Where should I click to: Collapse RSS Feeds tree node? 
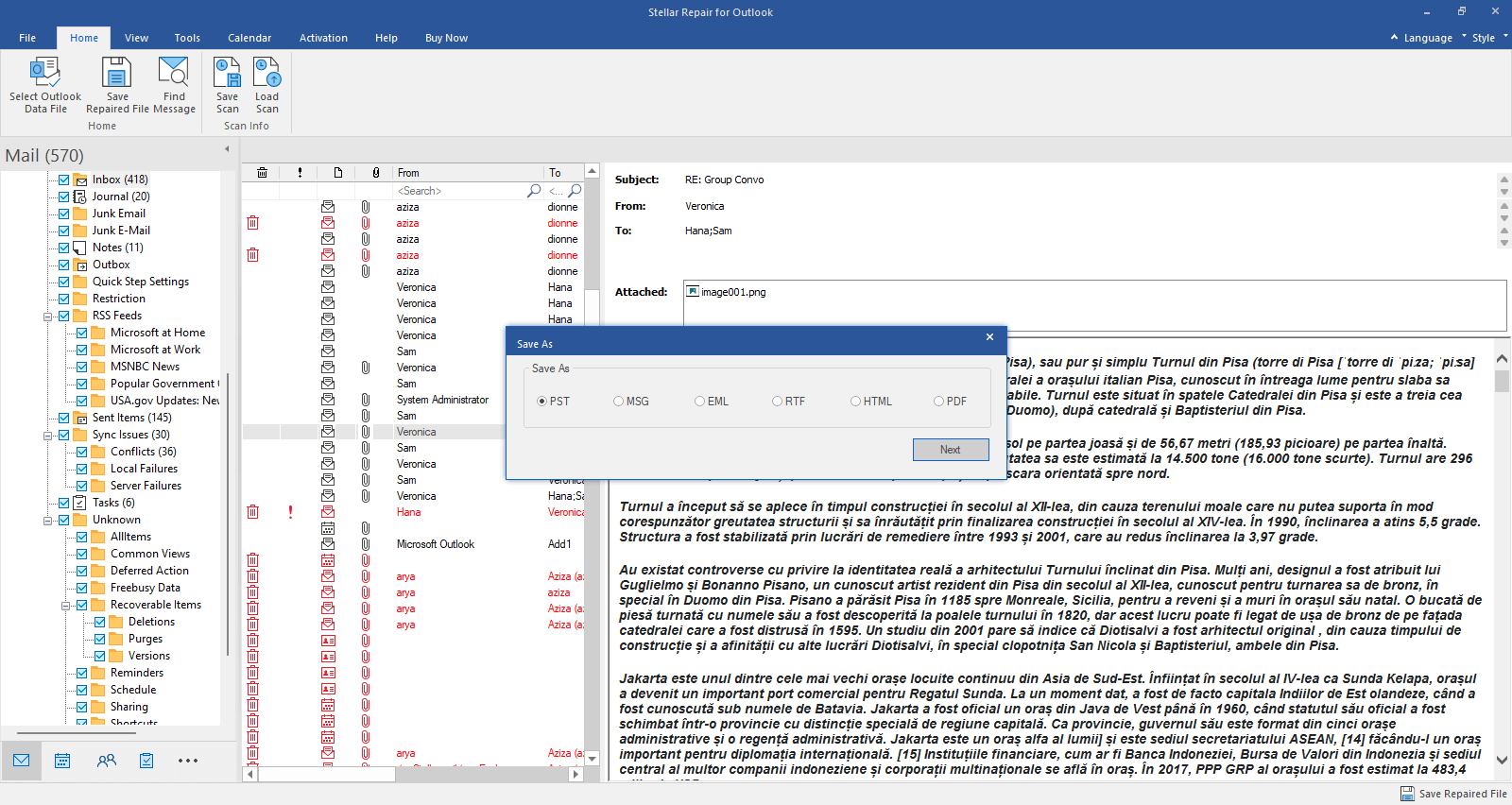48,317
